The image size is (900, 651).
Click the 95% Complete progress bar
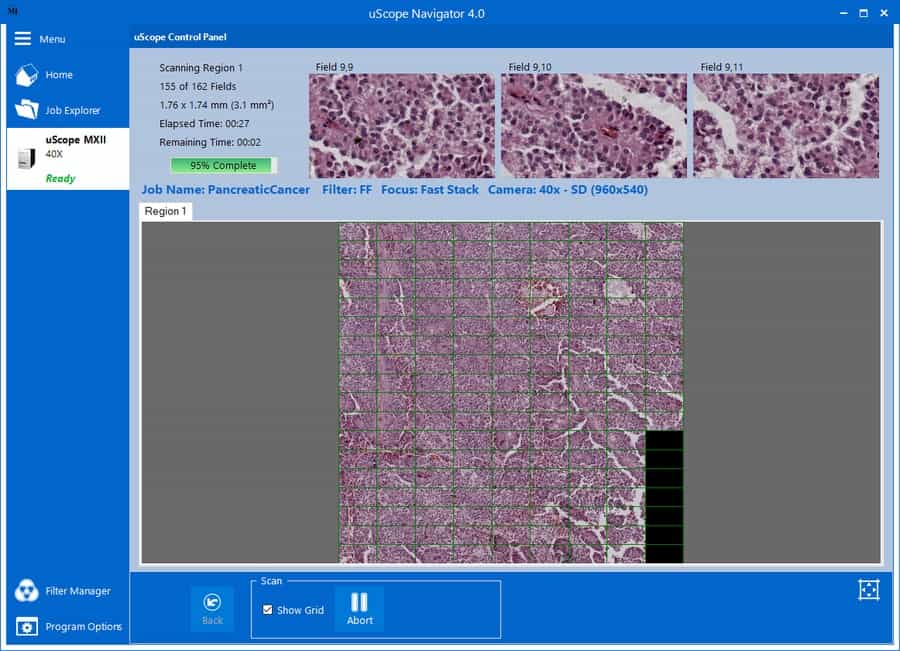(223, 166)
